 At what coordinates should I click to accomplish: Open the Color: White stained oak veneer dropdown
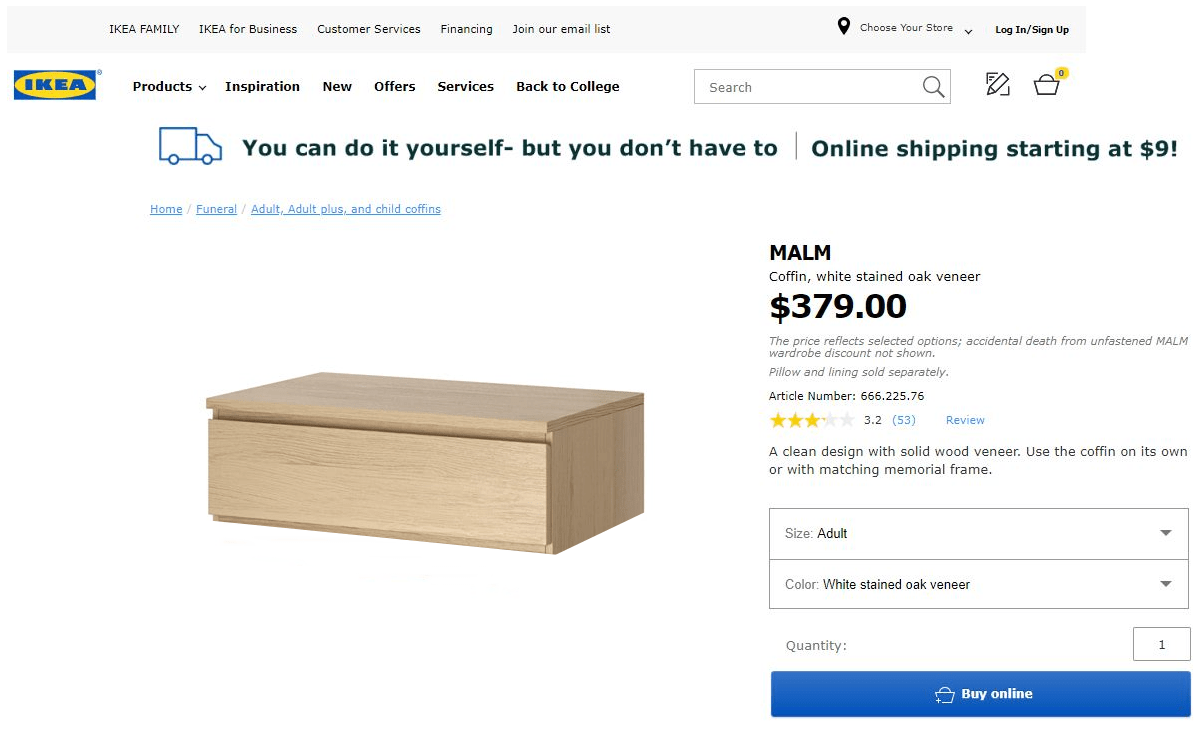[978, 584]
